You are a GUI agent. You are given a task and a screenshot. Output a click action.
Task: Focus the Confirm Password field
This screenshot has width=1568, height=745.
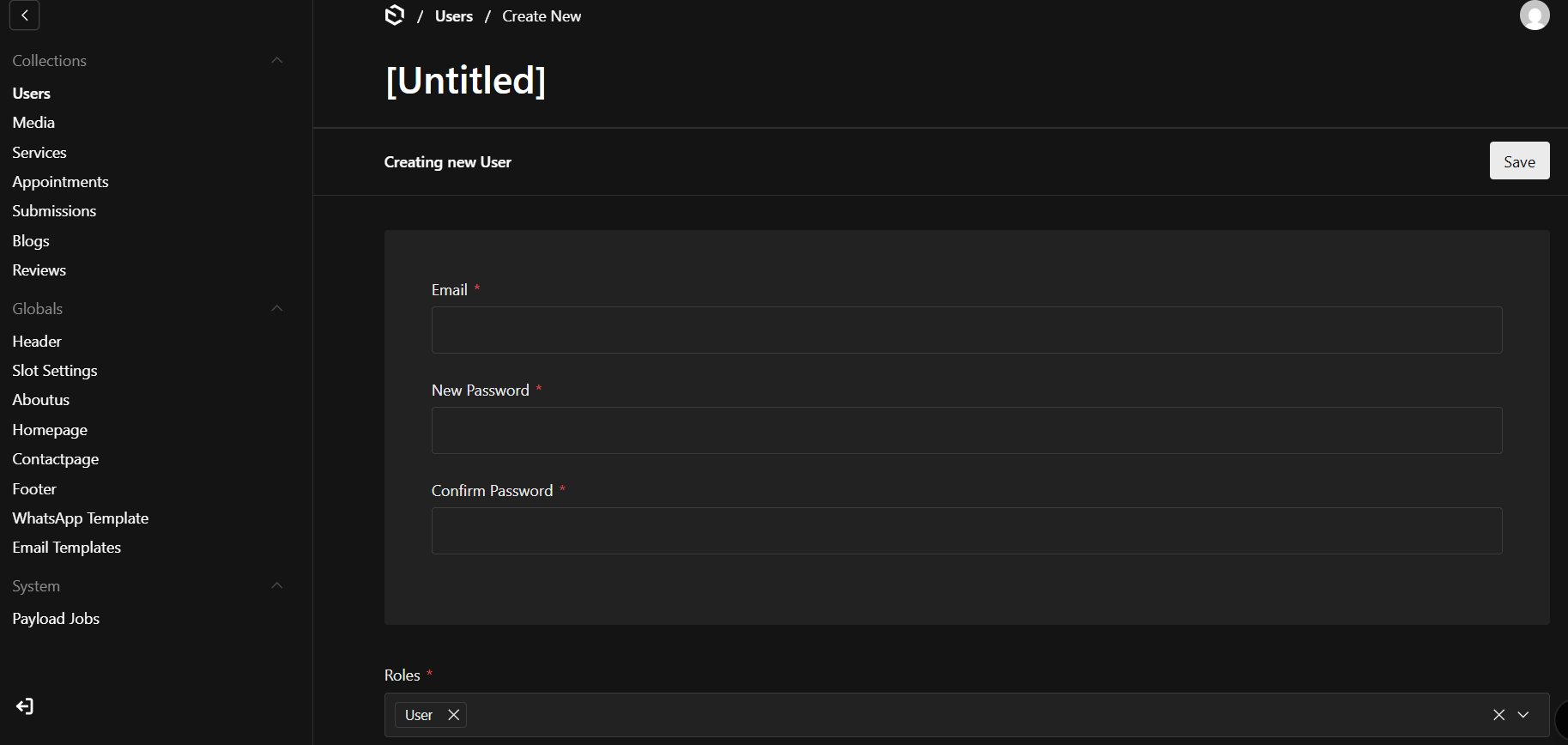coord(966,531)
